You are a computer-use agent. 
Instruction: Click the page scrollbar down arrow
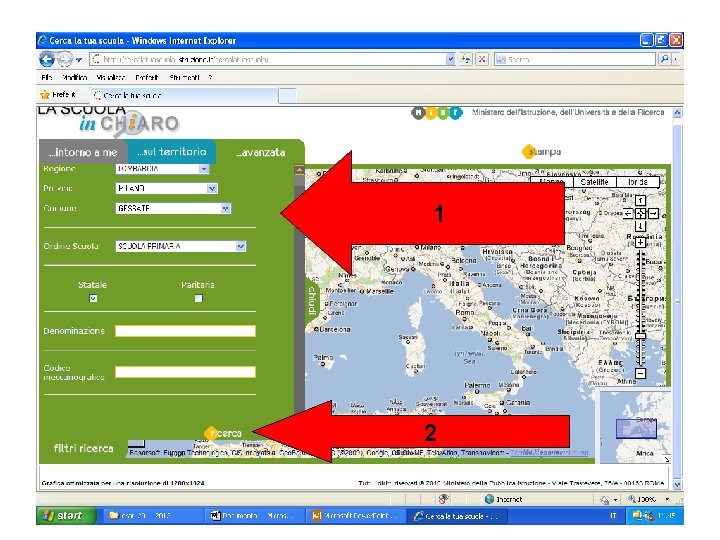[677, 484]
